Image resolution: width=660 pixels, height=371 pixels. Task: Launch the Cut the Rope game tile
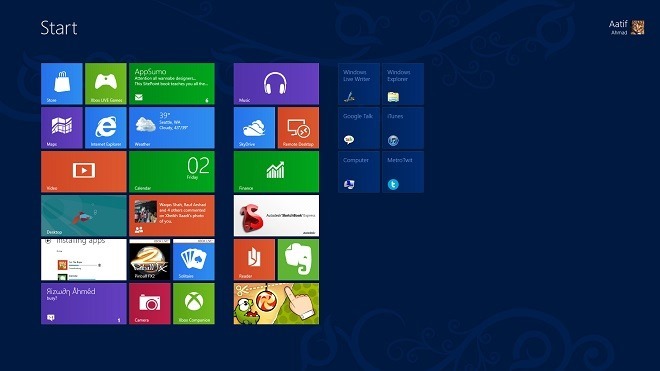[276, 304]
